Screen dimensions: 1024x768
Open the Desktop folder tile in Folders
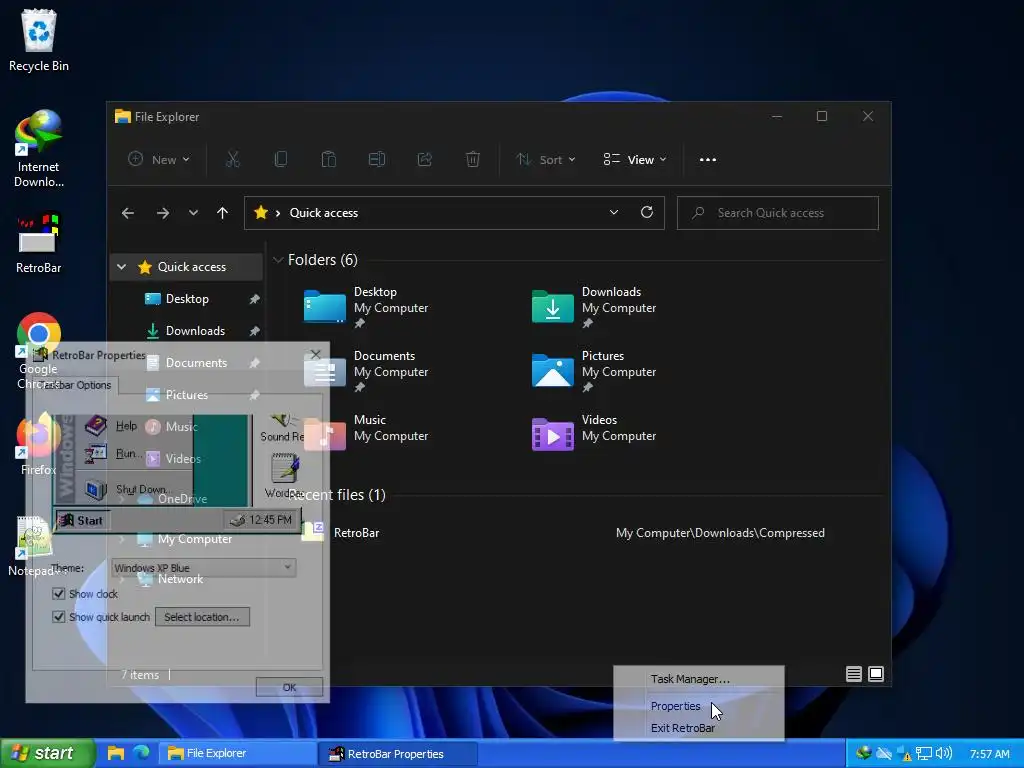(x=366, y=306)
